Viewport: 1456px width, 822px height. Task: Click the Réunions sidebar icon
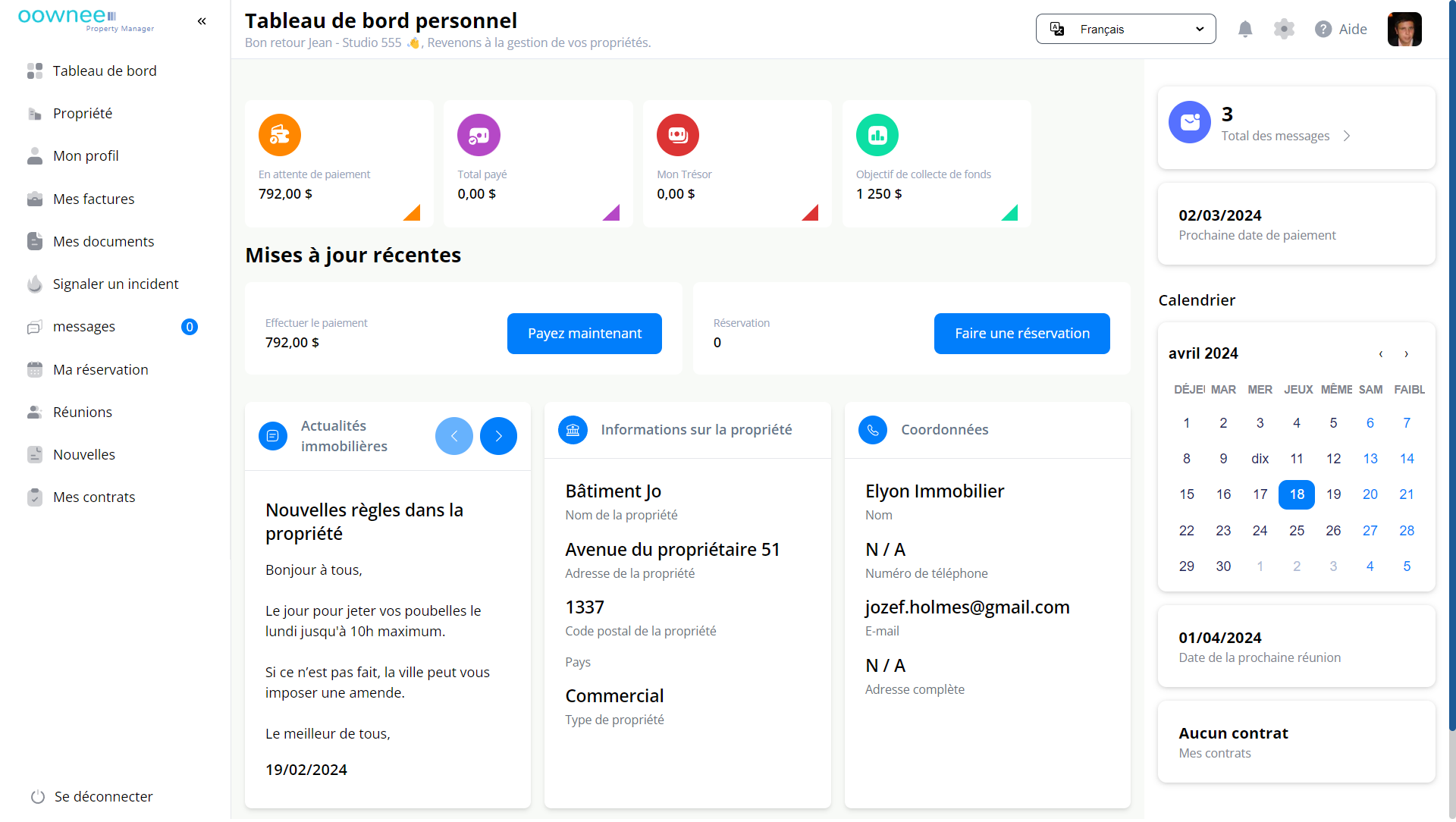point(34,411)
